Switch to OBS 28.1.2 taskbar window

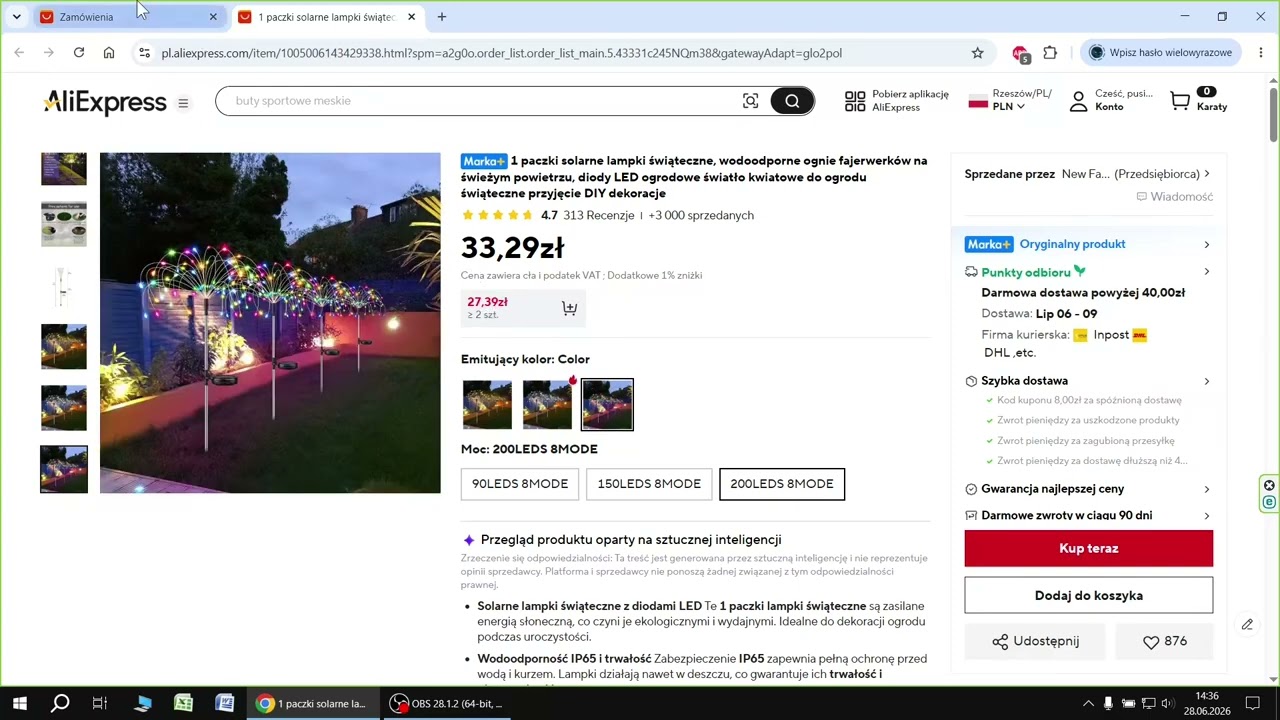pyautogui.click(x=446, y=703)
